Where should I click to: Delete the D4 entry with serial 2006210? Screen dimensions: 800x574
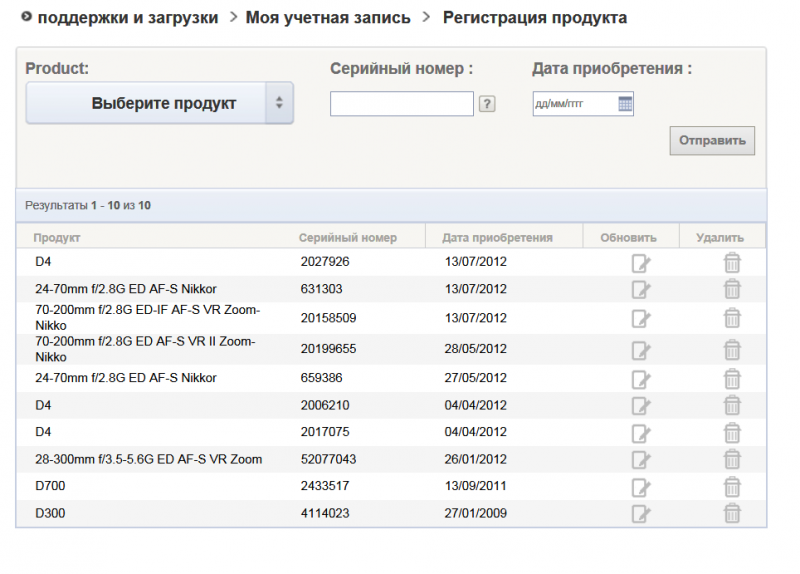732,405
